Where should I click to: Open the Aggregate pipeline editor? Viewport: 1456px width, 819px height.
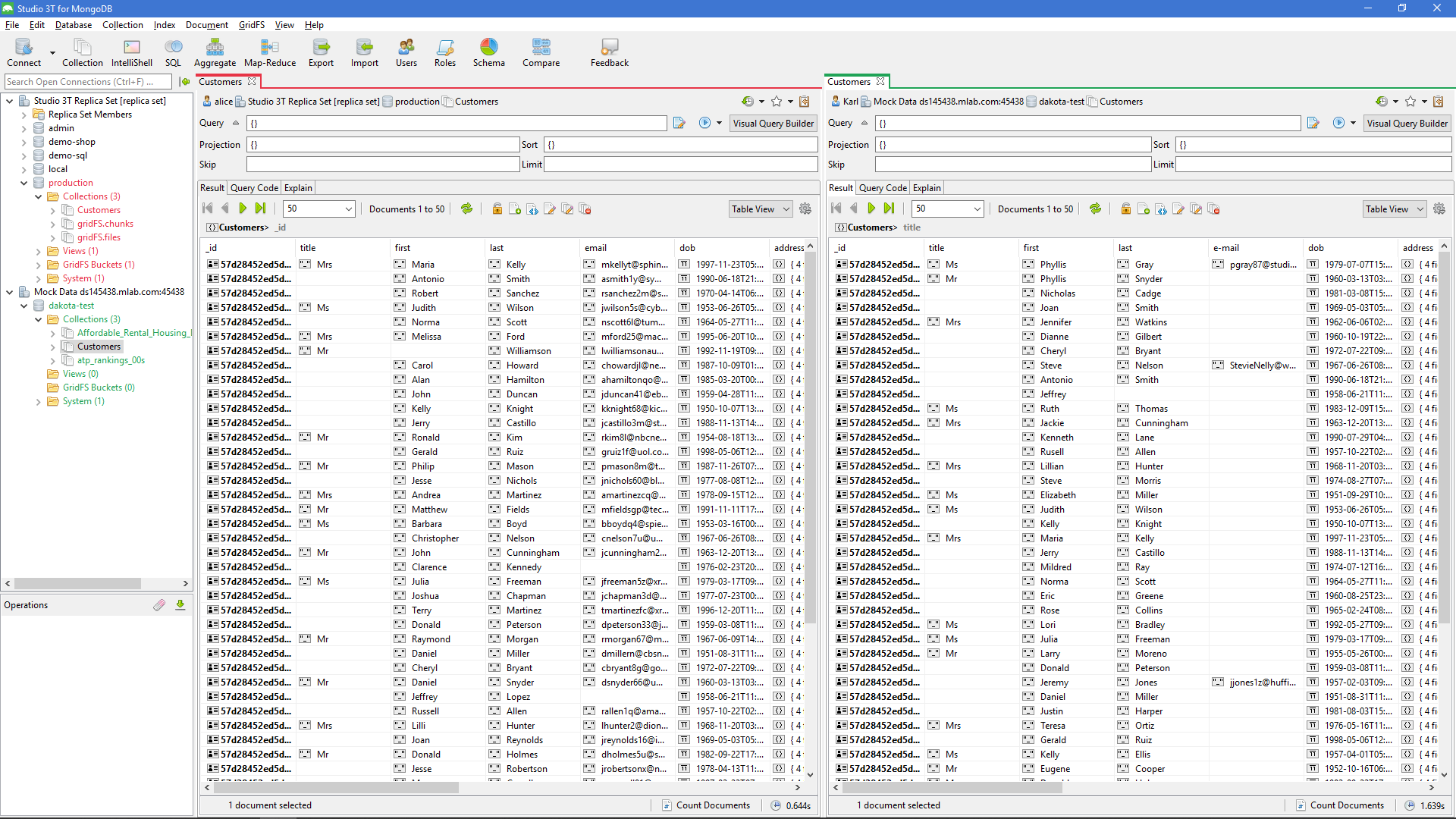coord(215,52)
